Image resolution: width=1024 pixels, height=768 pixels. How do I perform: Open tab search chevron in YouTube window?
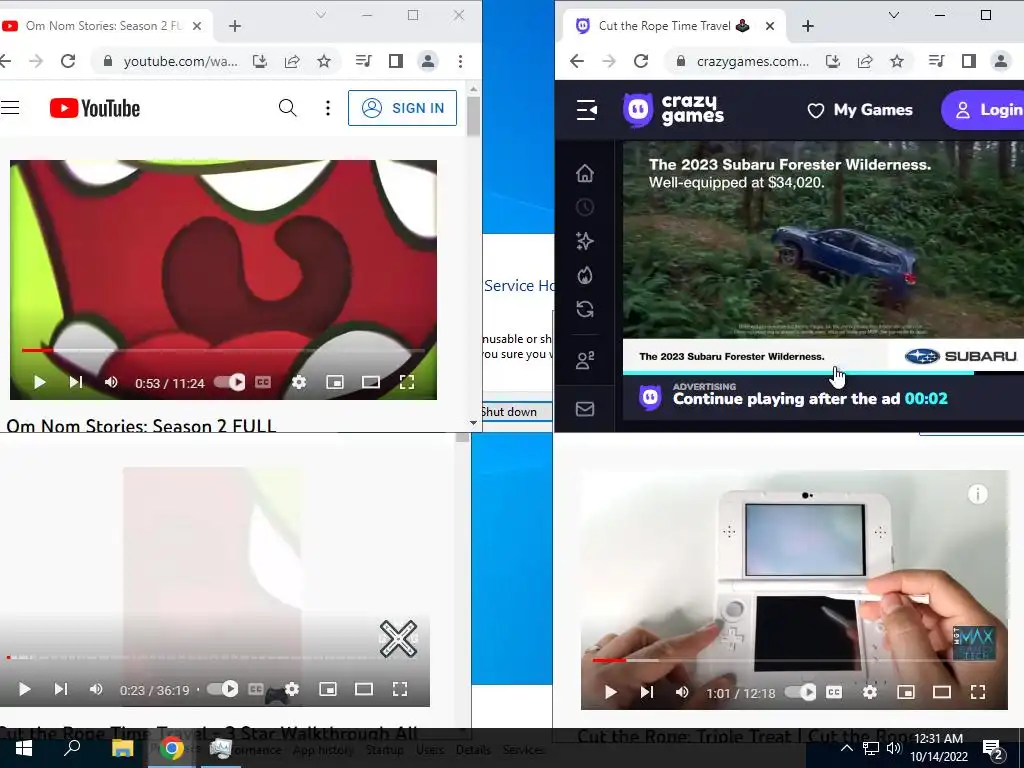(x=321, y=15)
